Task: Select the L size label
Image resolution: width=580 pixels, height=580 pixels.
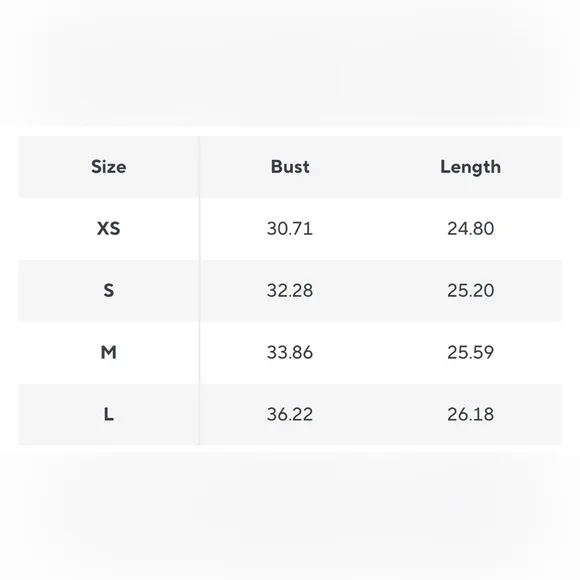Action: pos(109,414)
